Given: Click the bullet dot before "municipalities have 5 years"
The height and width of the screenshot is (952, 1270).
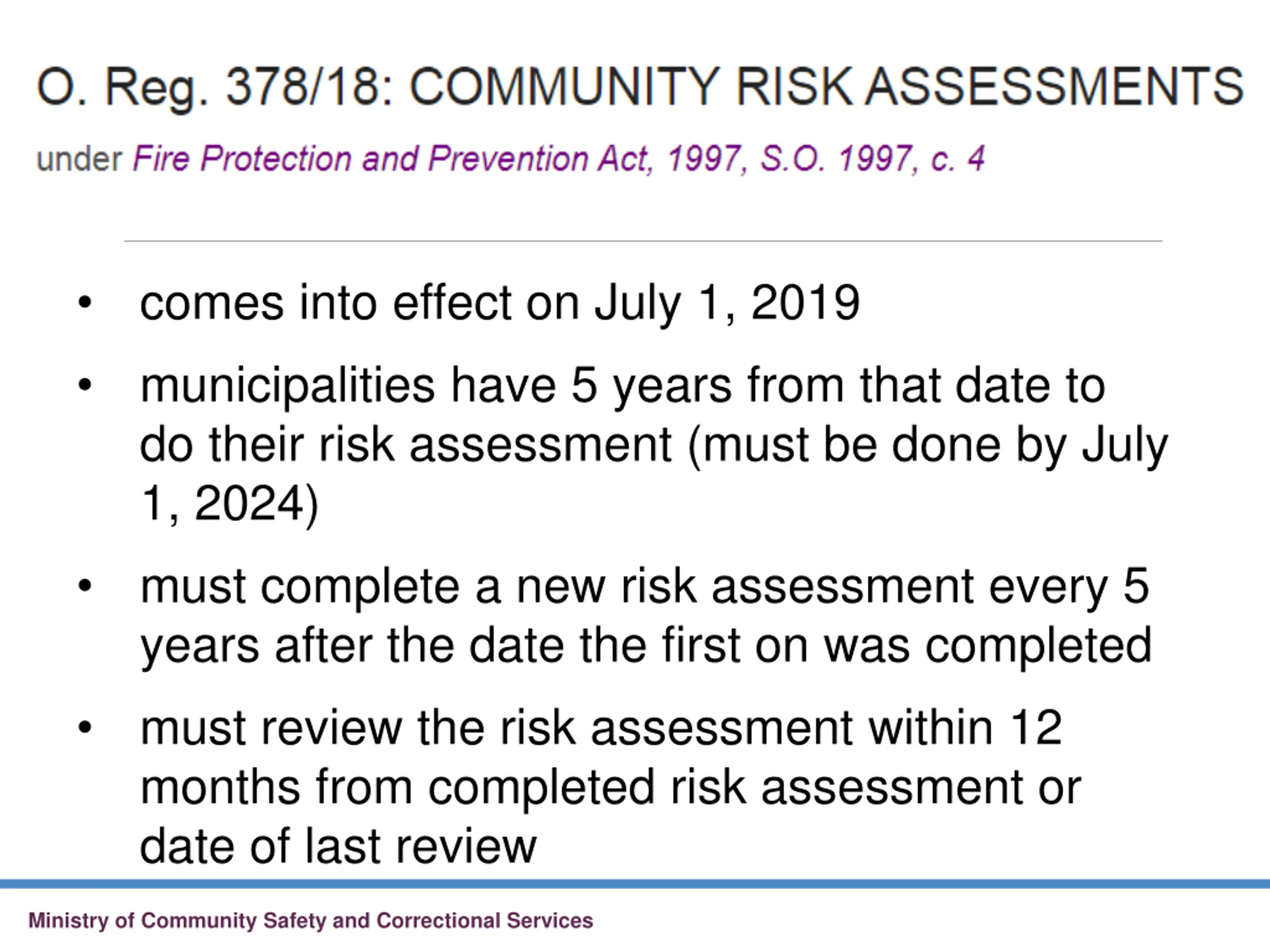Looking at the screenshot, I should click(84, 385).
